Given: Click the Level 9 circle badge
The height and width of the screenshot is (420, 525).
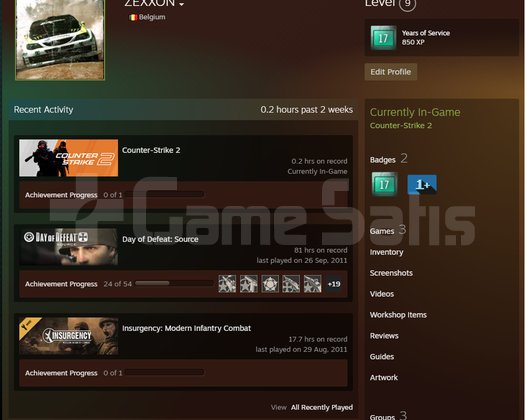Looking at the screenshot, I should coord(407,4).
